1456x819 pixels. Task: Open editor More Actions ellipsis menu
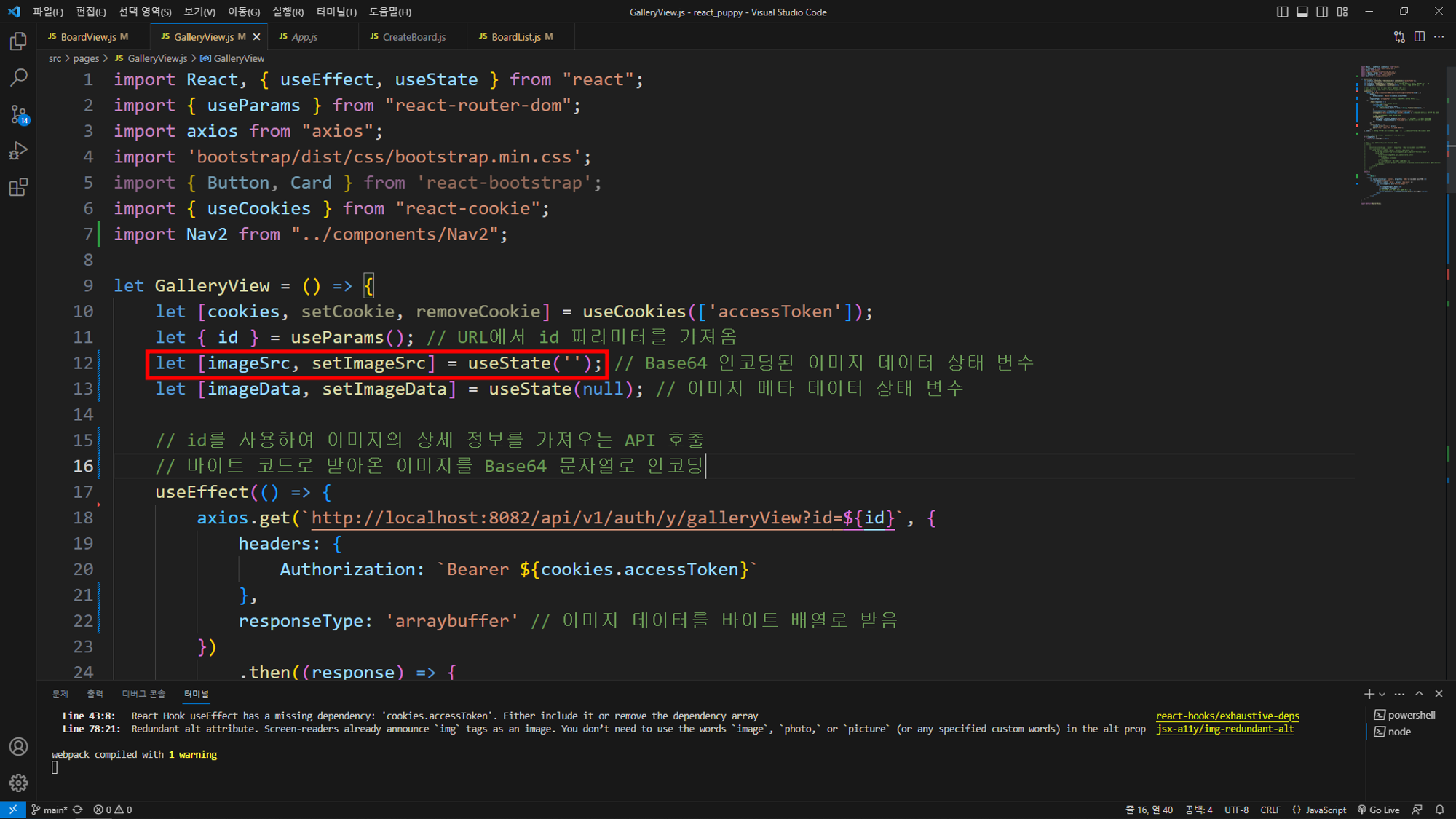click(1439, 36)
